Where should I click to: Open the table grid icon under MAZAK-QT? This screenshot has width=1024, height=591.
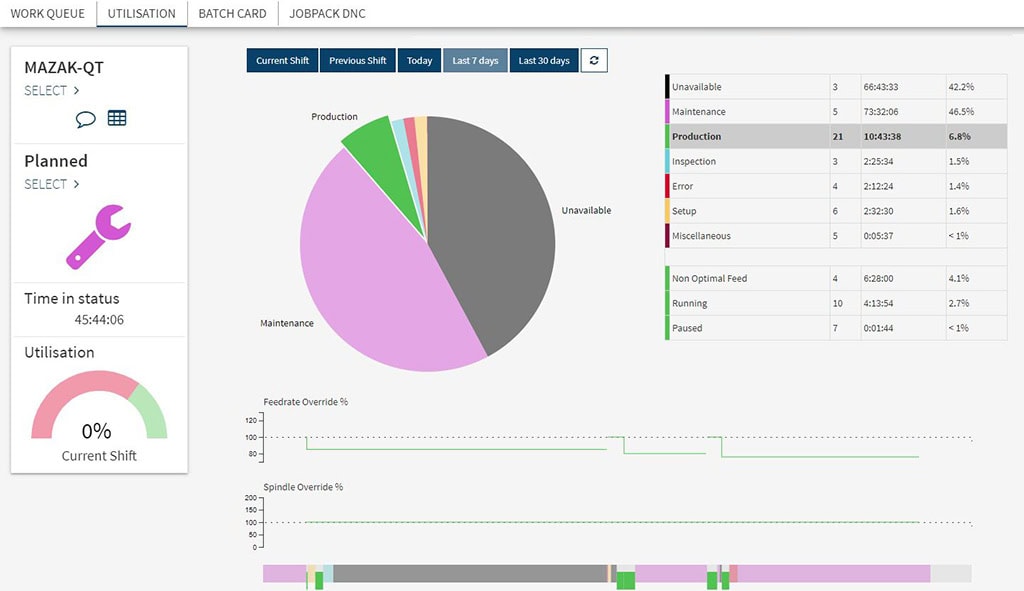[x=117, y=118]
